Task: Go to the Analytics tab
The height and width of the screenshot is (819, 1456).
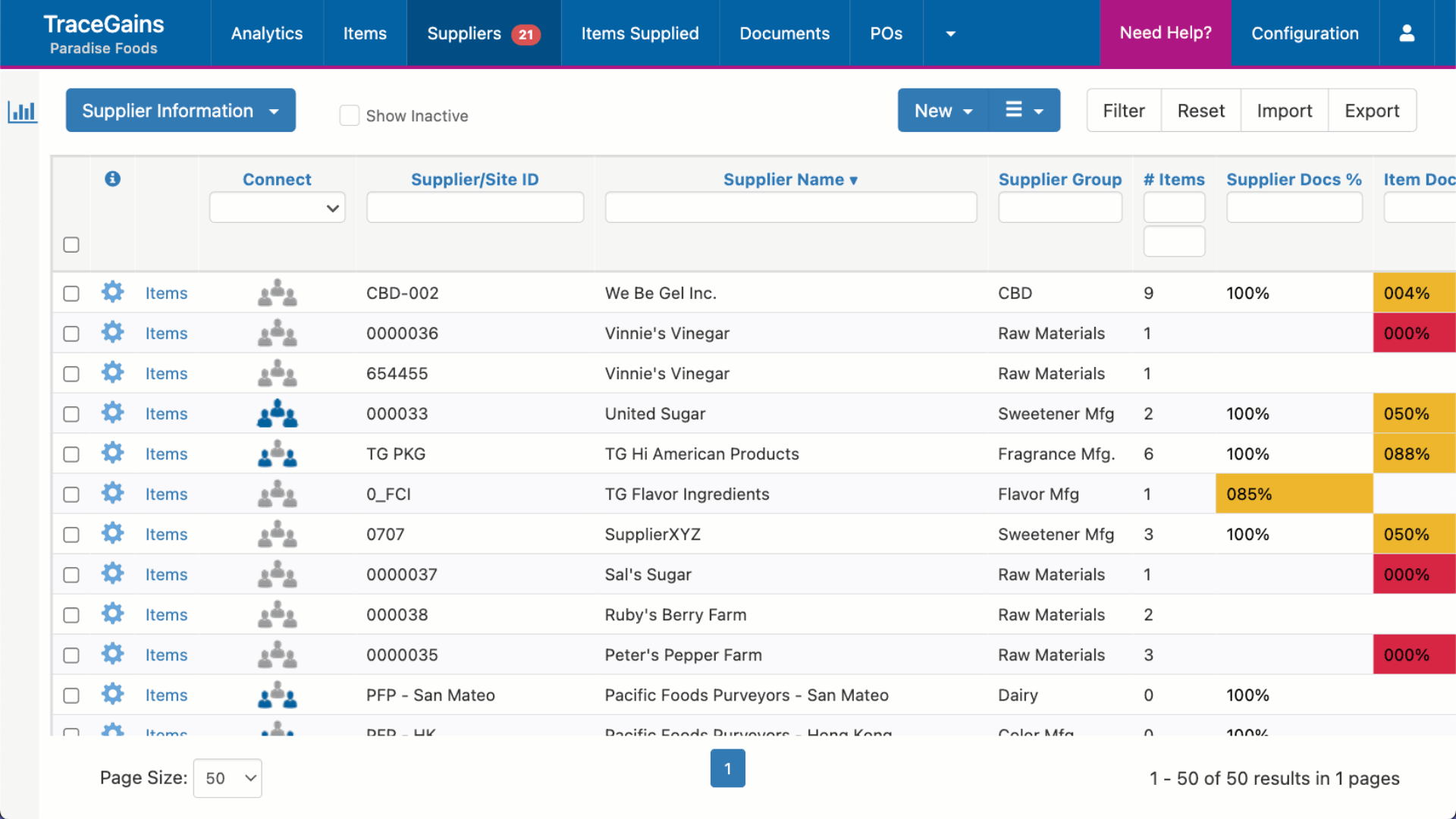Action: point(267,33)
